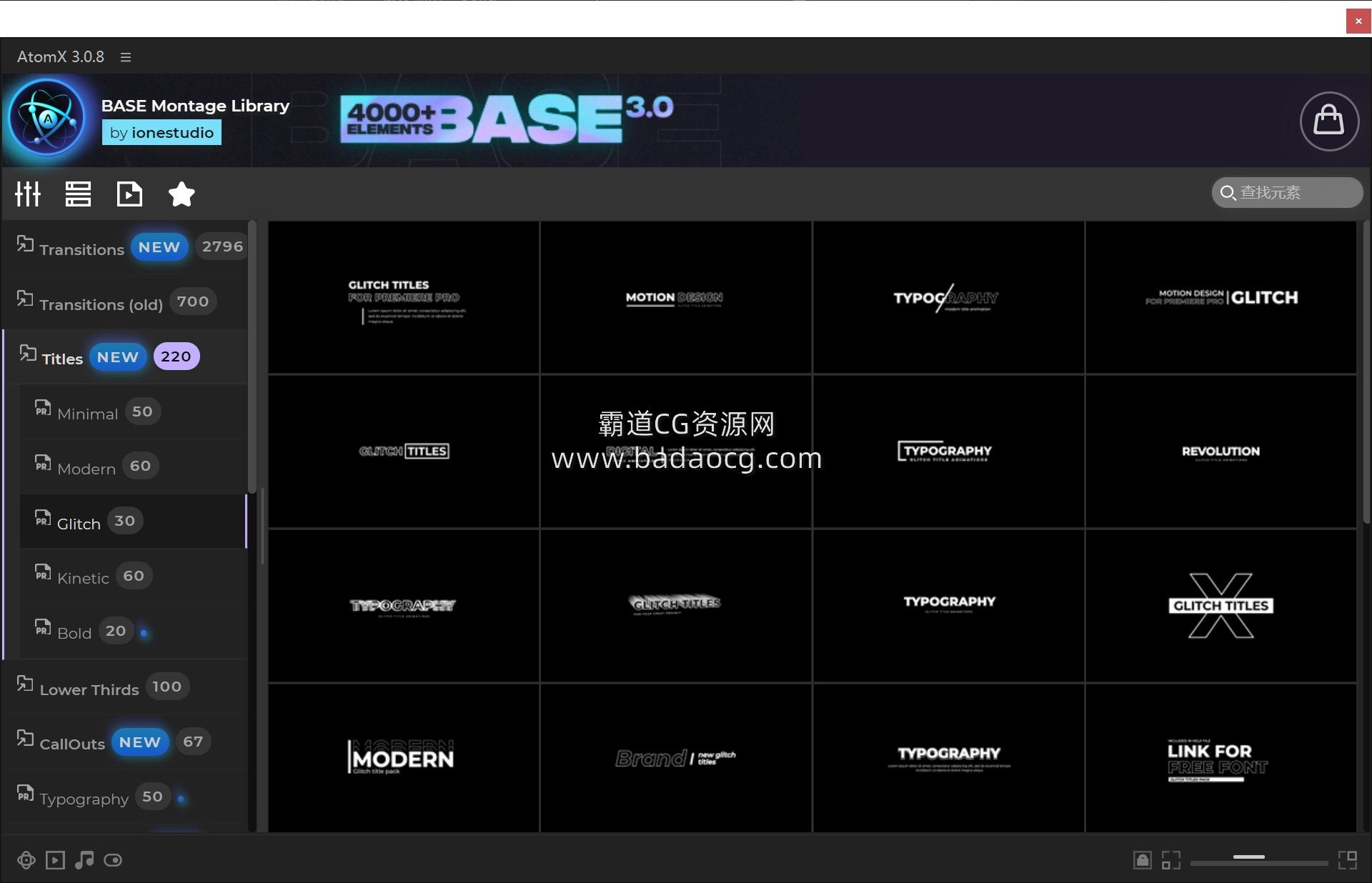Click the sidebar category scrollbar
1372x883 pixels.
pos(252,357)
